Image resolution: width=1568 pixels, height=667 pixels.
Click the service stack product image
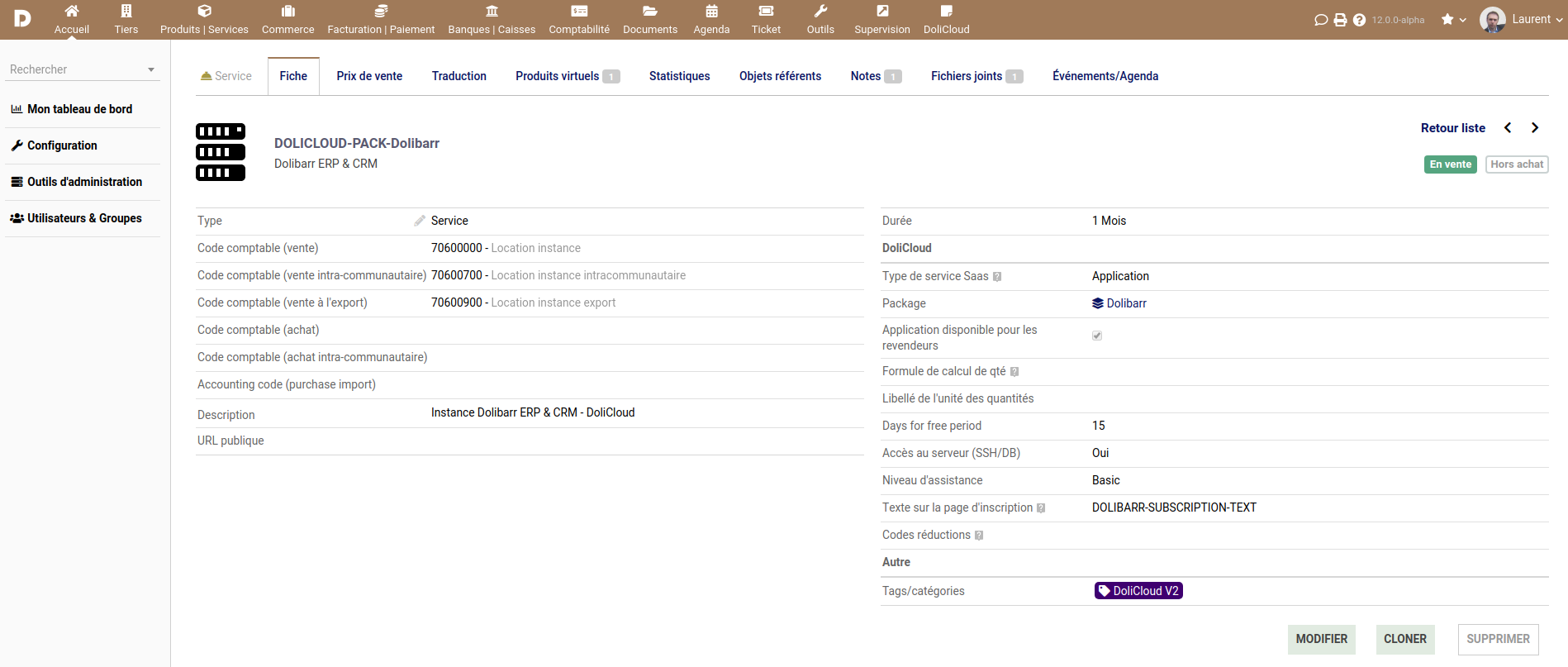point(221,152)
